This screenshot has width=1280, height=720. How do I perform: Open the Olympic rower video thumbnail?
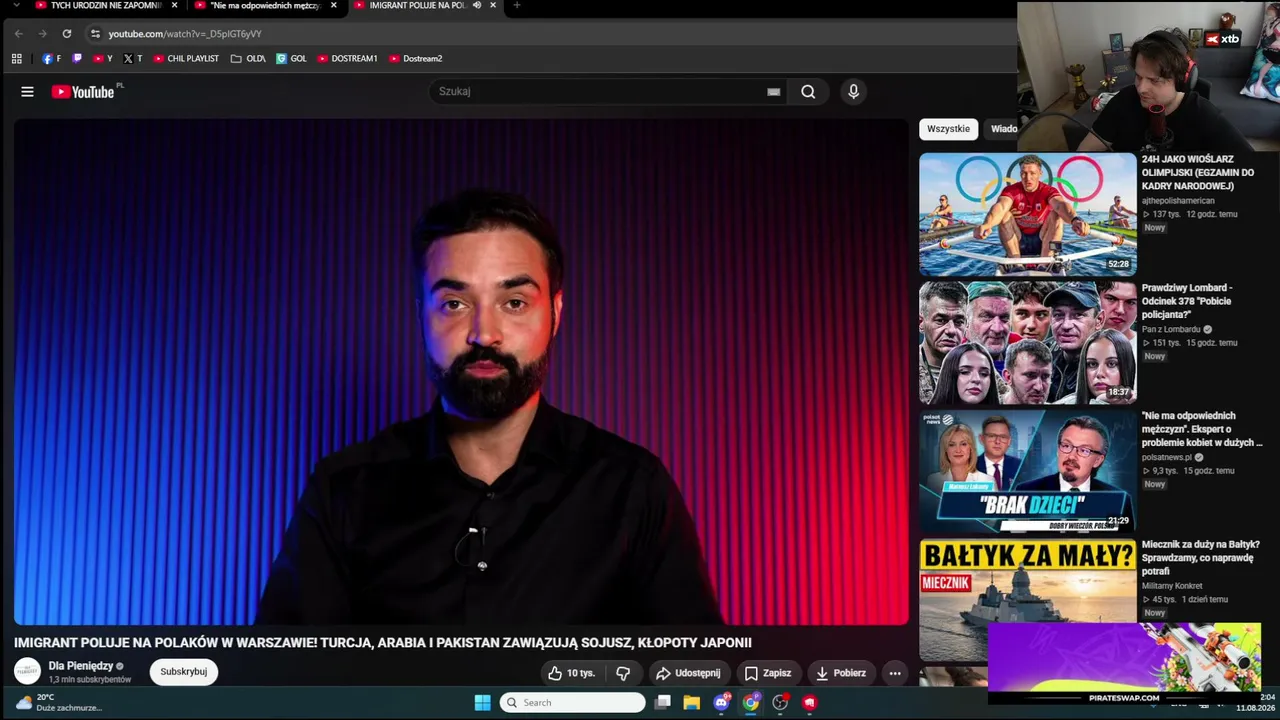tap(1028, 214)
